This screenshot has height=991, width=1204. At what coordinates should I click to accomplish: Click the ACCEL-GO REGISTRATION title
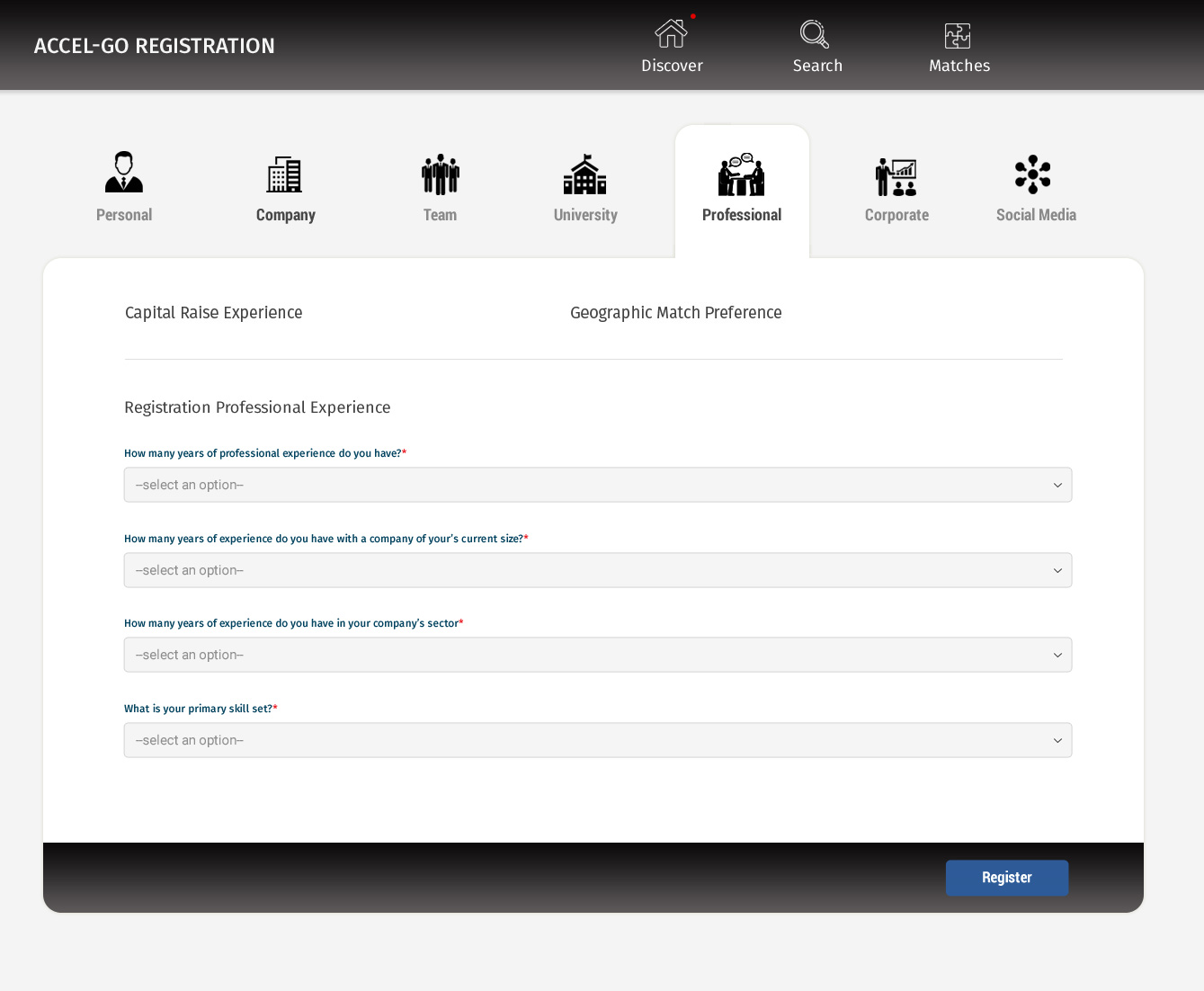155,46
